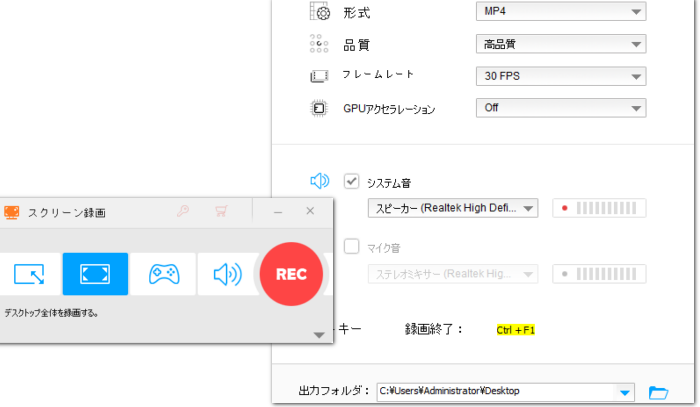The height and width of the screenshot is (407, 700).
Task: Click the Ctrl + F1 hotkey field
Action: pos(517,329)
